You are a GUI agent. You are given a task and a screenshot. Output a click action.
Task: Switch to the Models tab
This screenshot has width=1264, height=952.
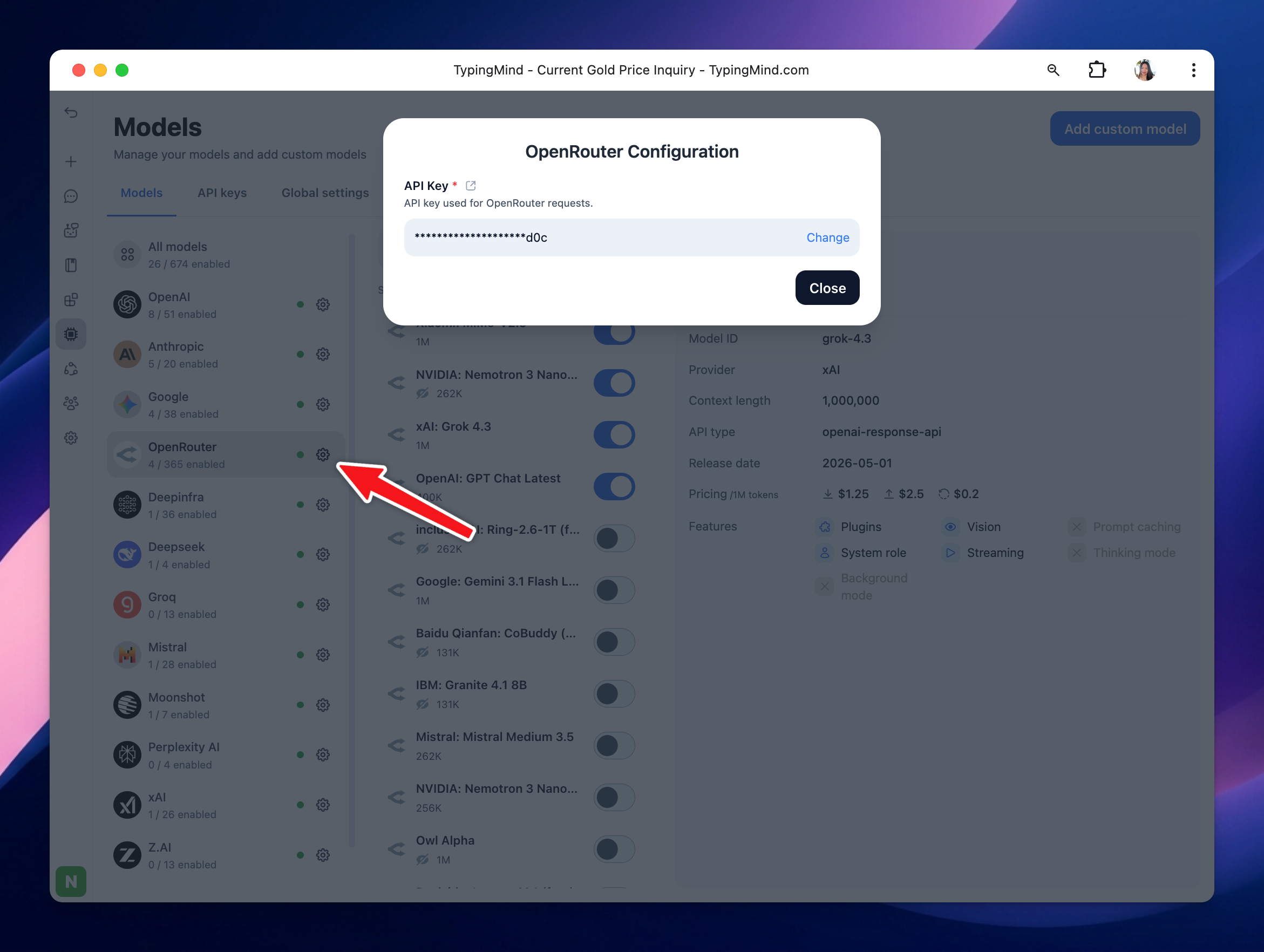142,193
